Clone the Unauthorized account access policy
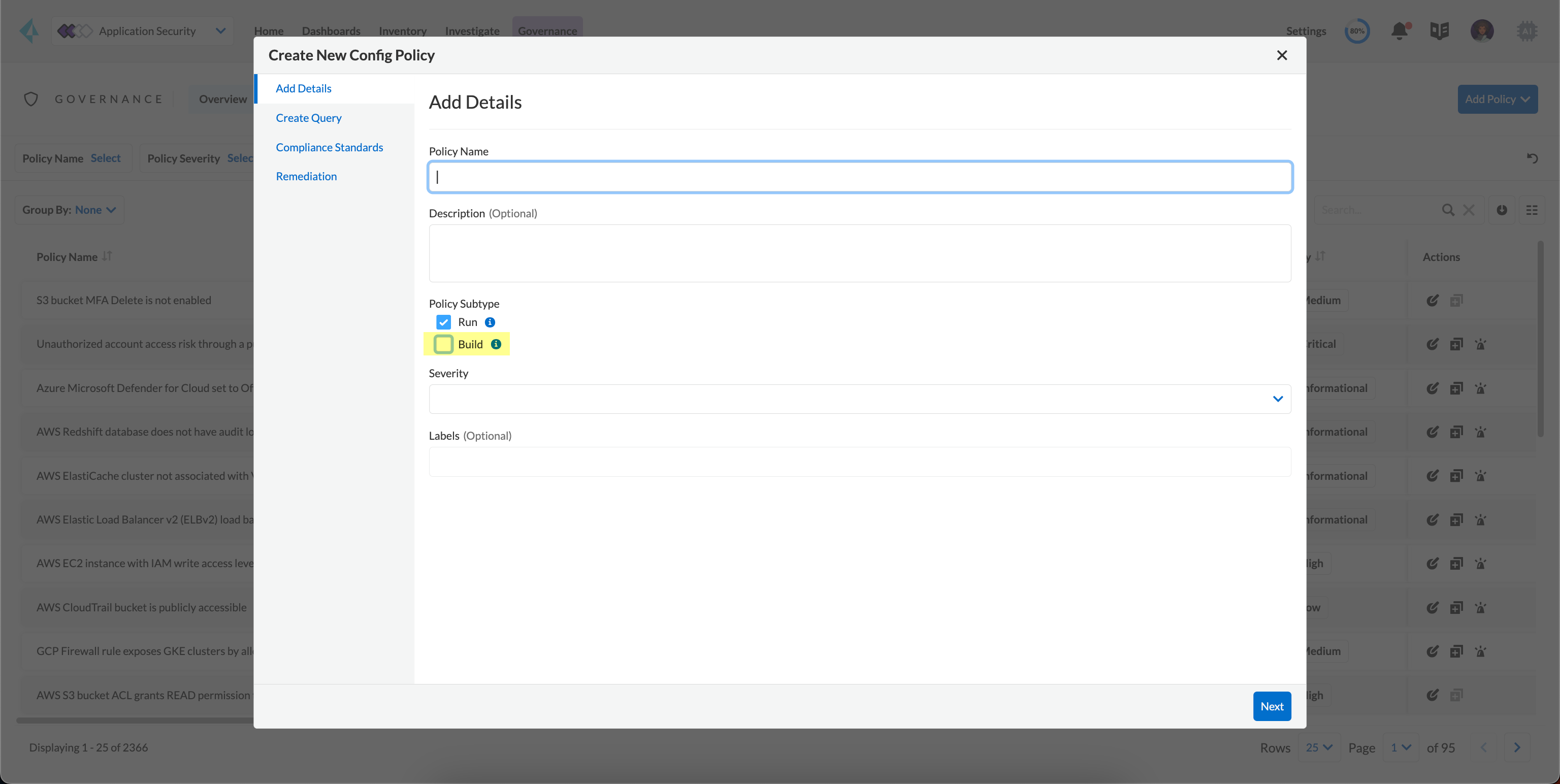 [x=1456, y=344]
